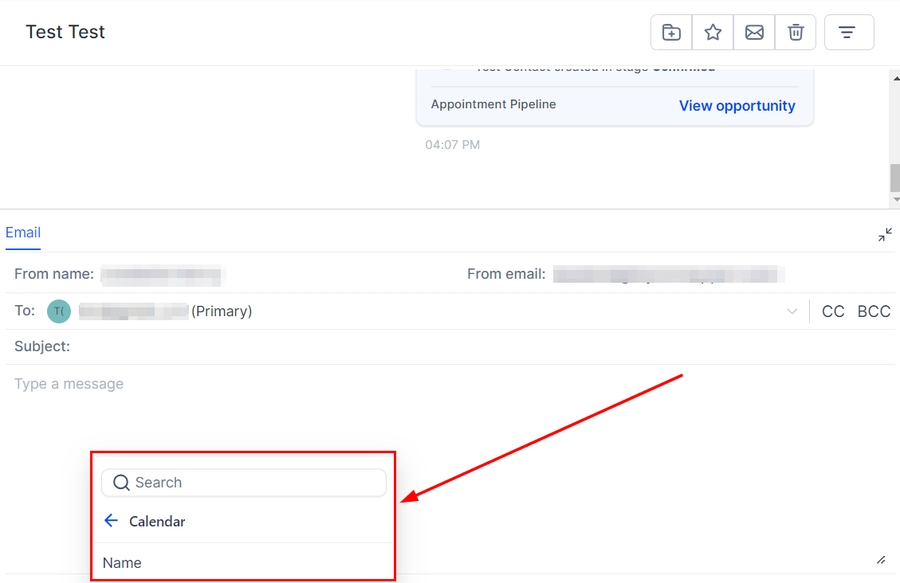Show the BCC field

(x=873, y=312)
